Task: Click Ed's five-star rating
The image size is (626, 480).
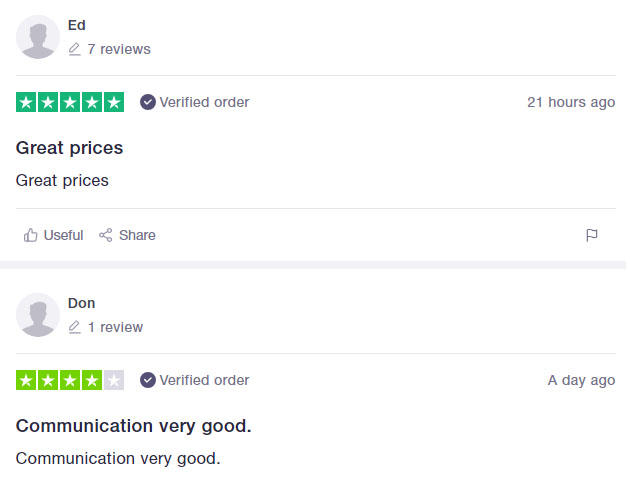Action: coord(70,102)
